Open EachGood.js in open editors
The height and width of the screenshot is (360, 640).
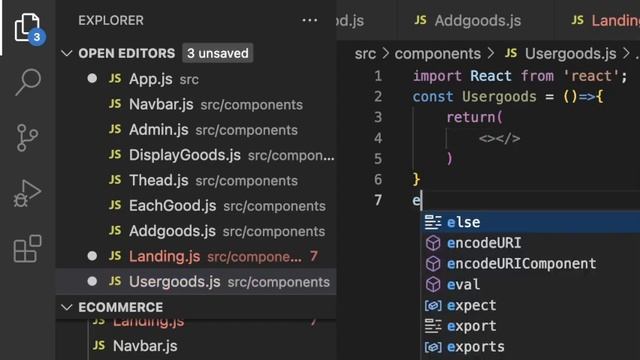pos(196,206)
